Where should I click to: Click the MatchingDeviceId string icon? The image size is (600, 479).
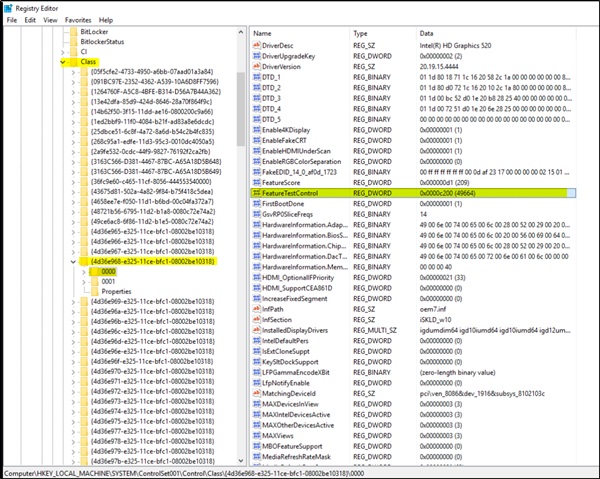tap(256, 393)
